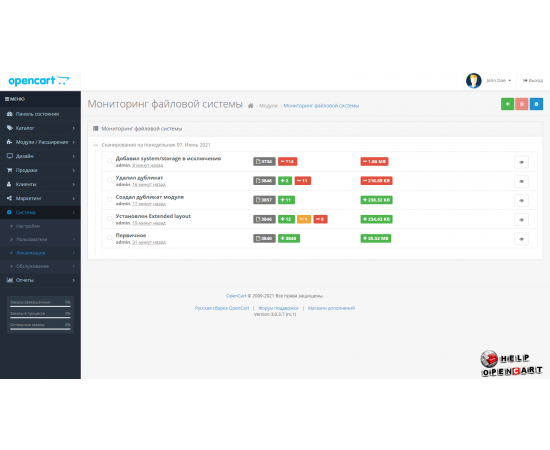This screenshot has height=450, width=550.
Task: Click file count badge 3734
Action: pyautogui.click(x=264, y=161)
